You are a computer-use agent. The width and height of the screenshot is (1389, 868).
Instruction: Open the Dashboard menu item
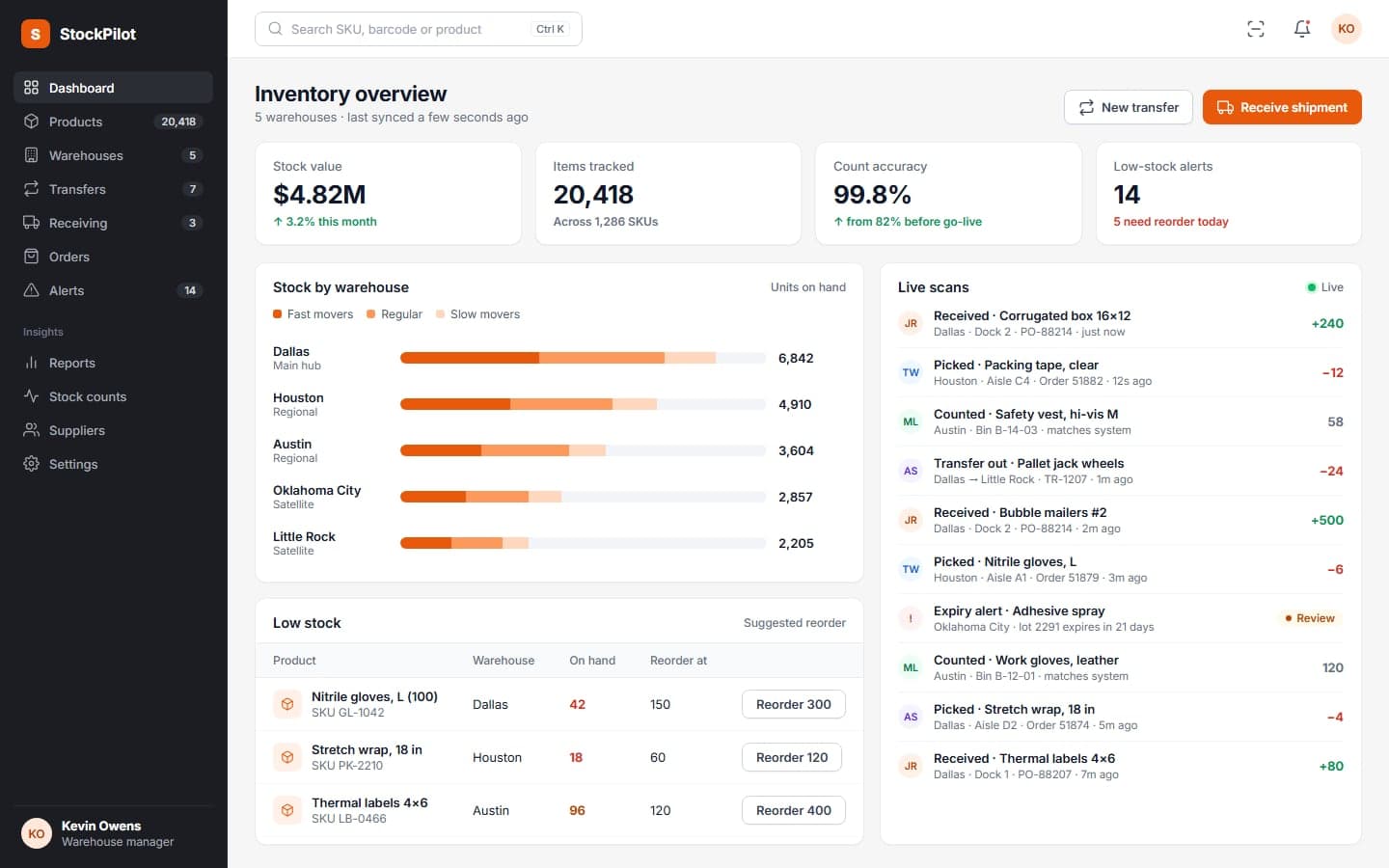point(114,88)
